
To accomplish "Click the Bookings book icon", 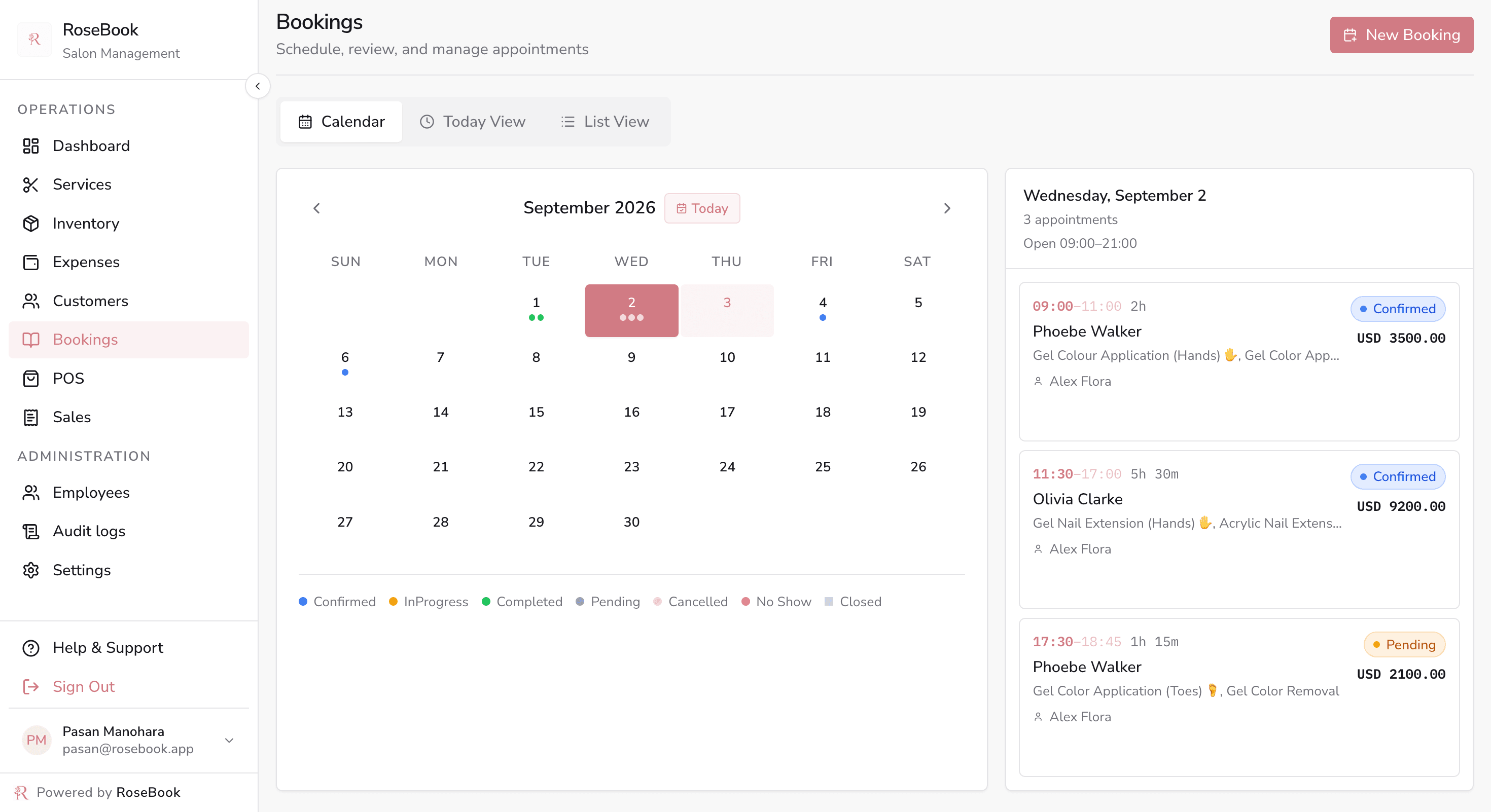I will [30, 340].
